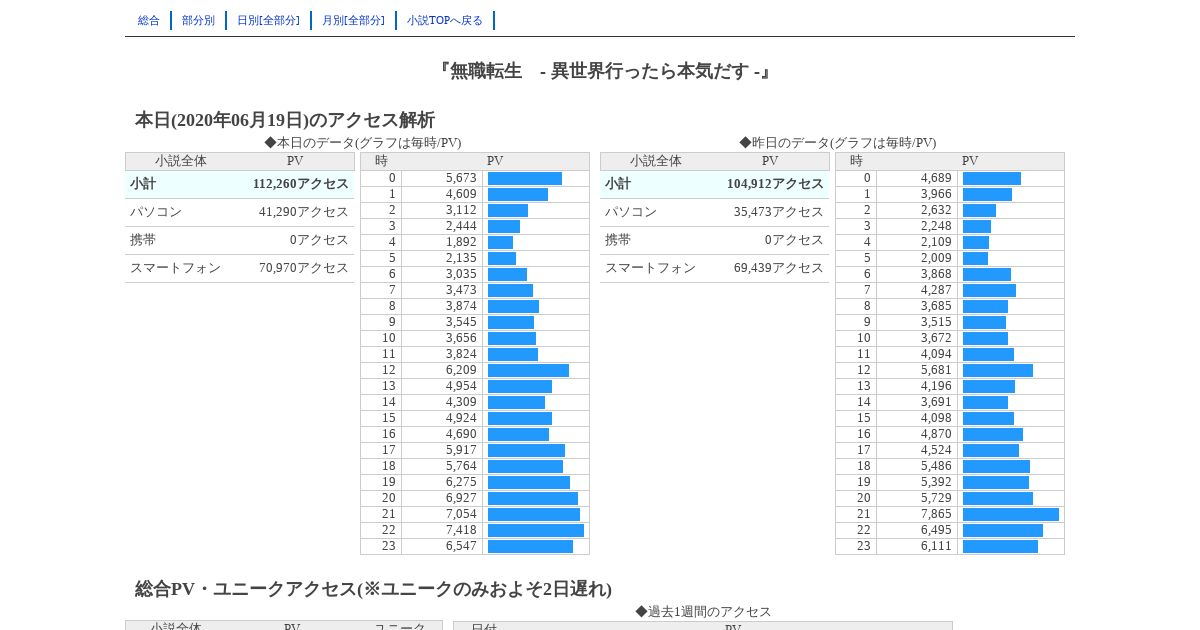The width and height of the screenshot is (1200, 630).
Task: Open the 月別[全部分] link
Action: pyautogui.click(x=353, y=20)
